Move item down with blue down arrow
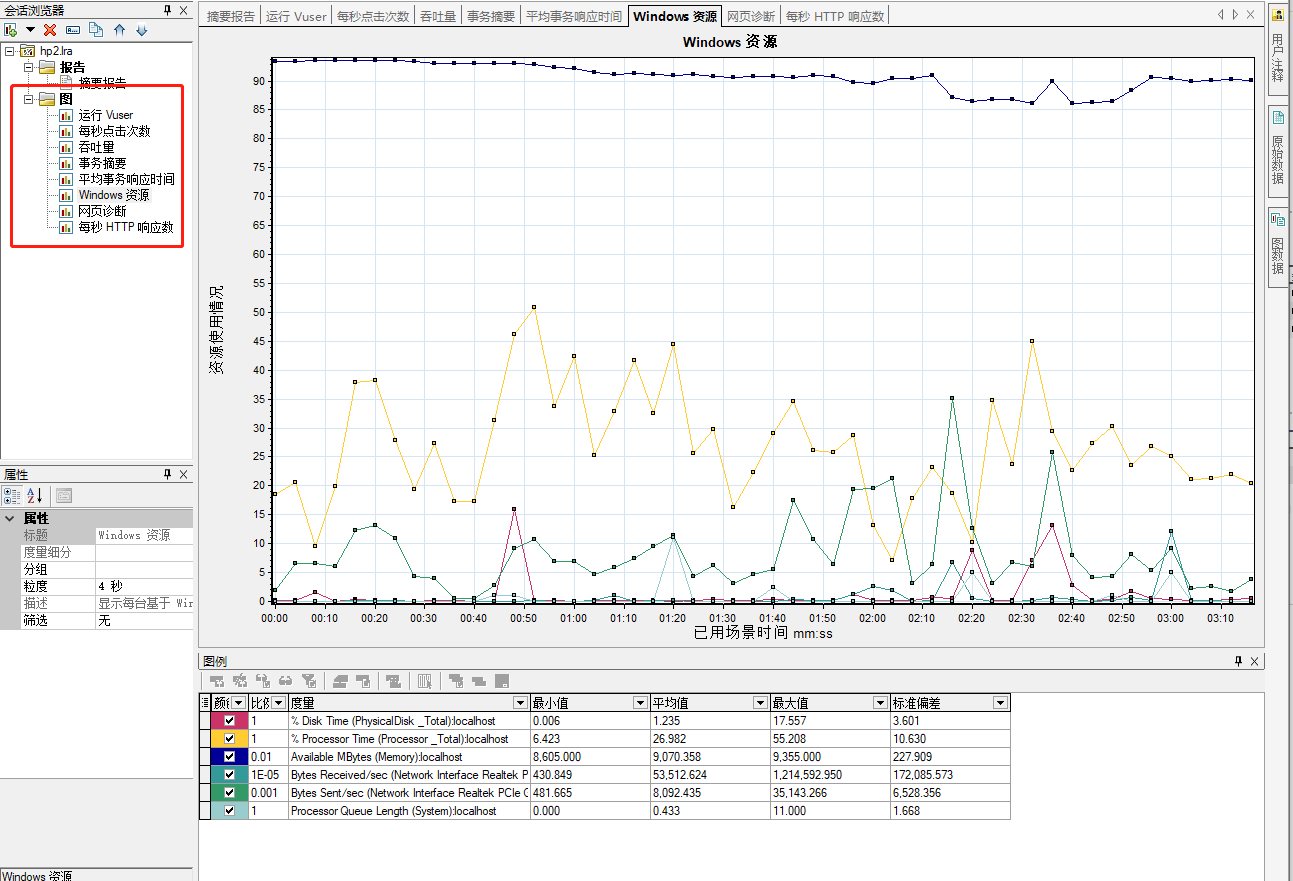Screen dimensions: 1293x881 point(142,30)
